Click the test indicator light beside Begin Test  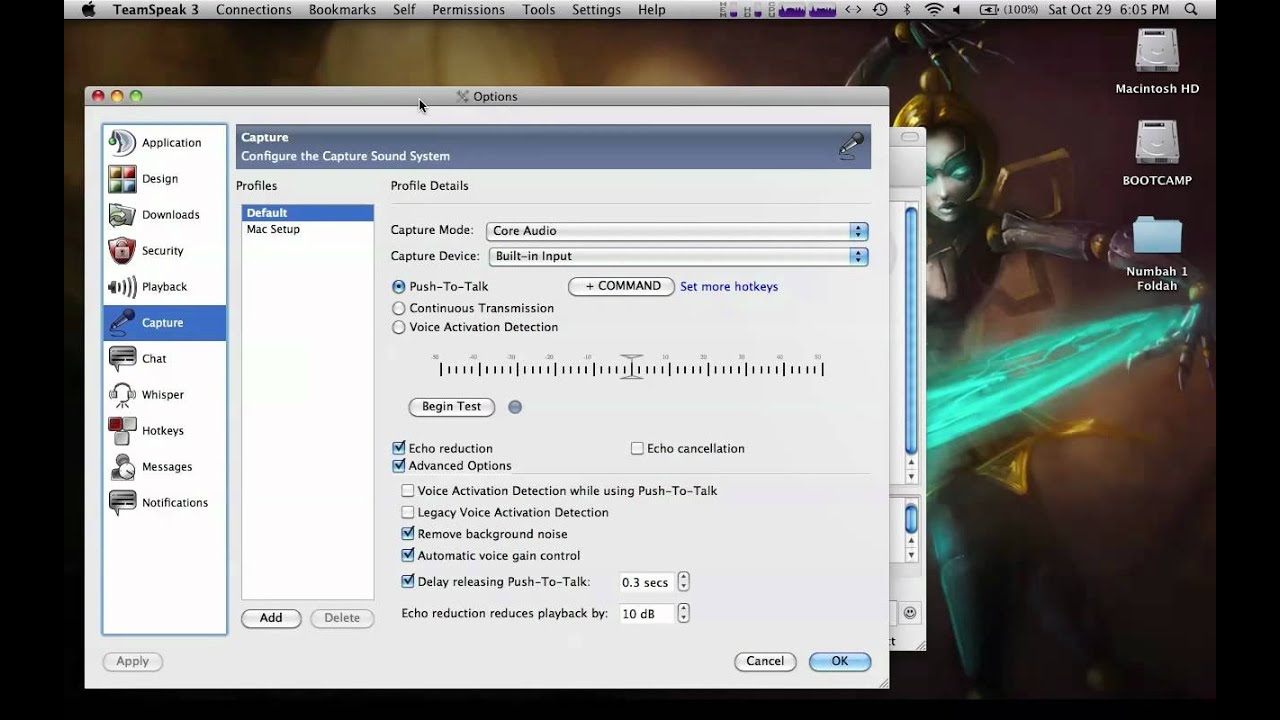point(515,407)
